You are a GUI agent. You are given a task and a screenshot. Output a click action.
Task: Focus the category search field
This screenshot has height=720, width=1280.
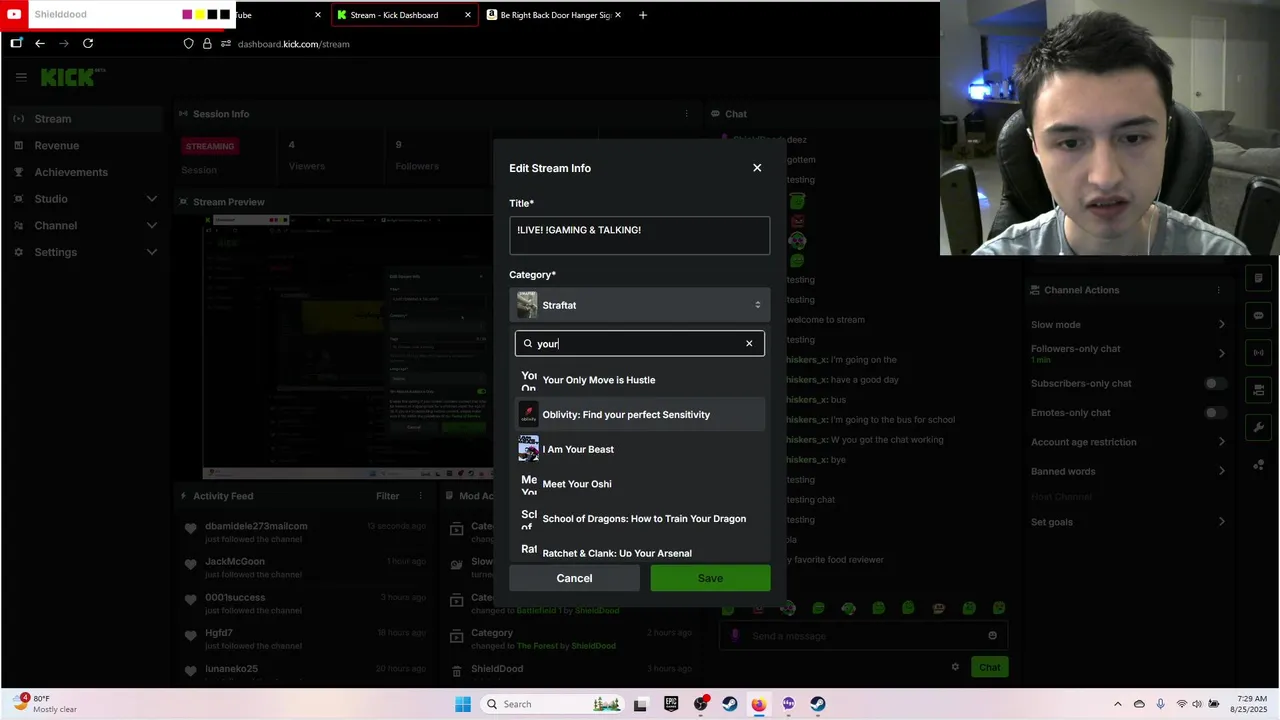click(x=640, y=344)
